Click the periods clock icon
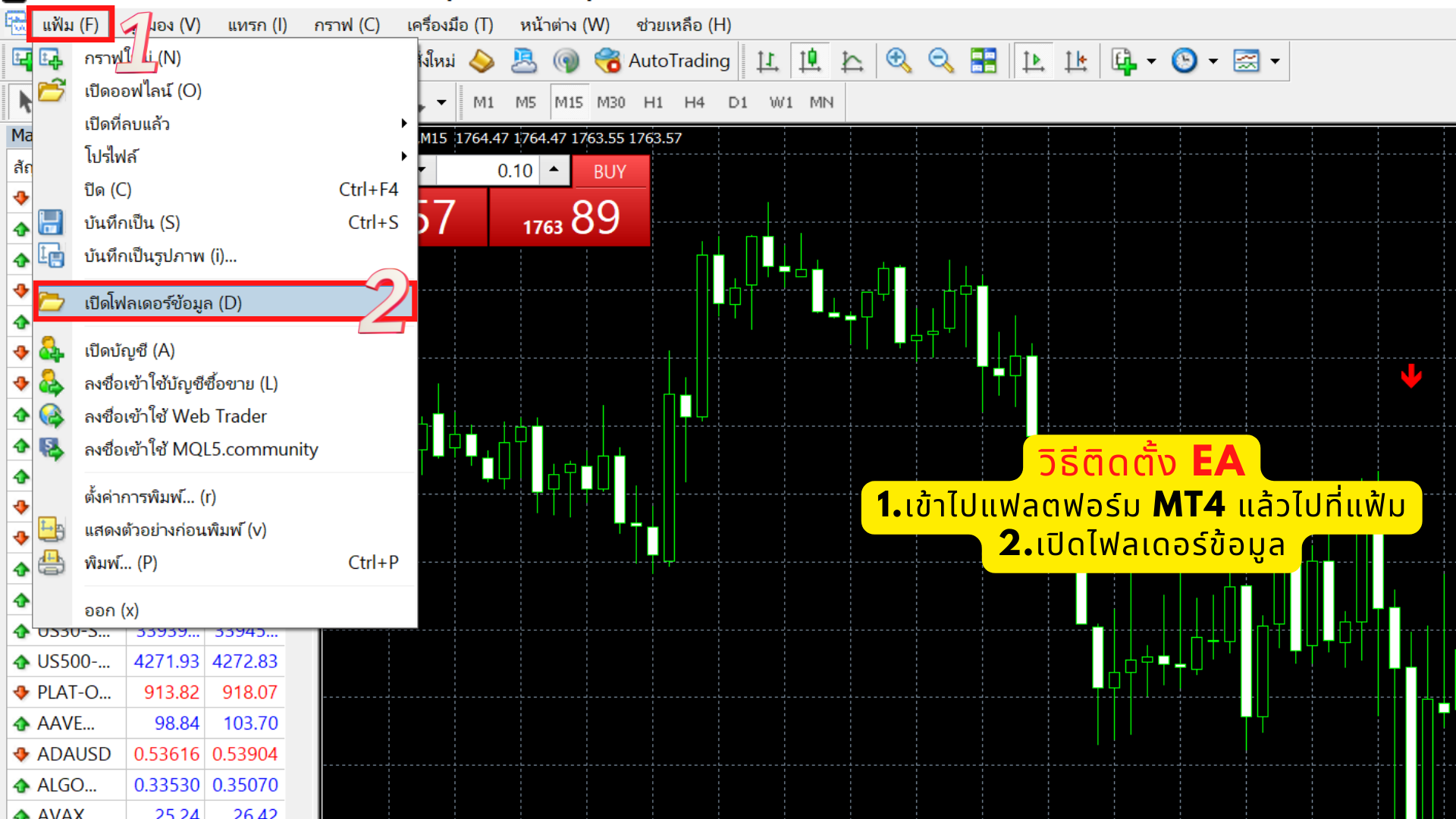Screen dimensions: 1456x819 point(1185,61)
